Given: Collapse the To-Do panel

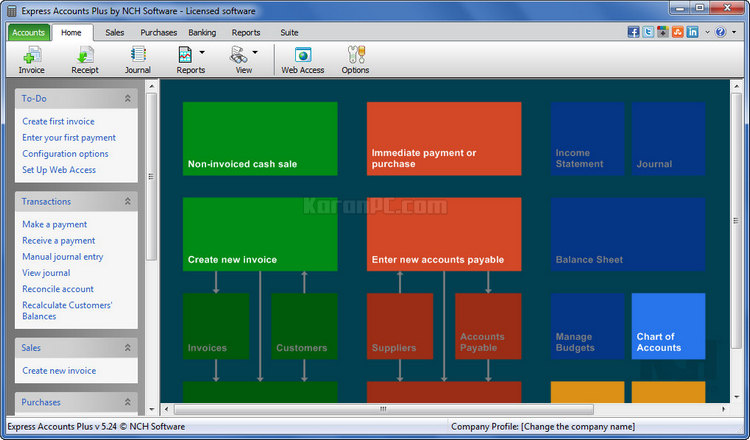Looking at the screenshot, I should [128, 98].
